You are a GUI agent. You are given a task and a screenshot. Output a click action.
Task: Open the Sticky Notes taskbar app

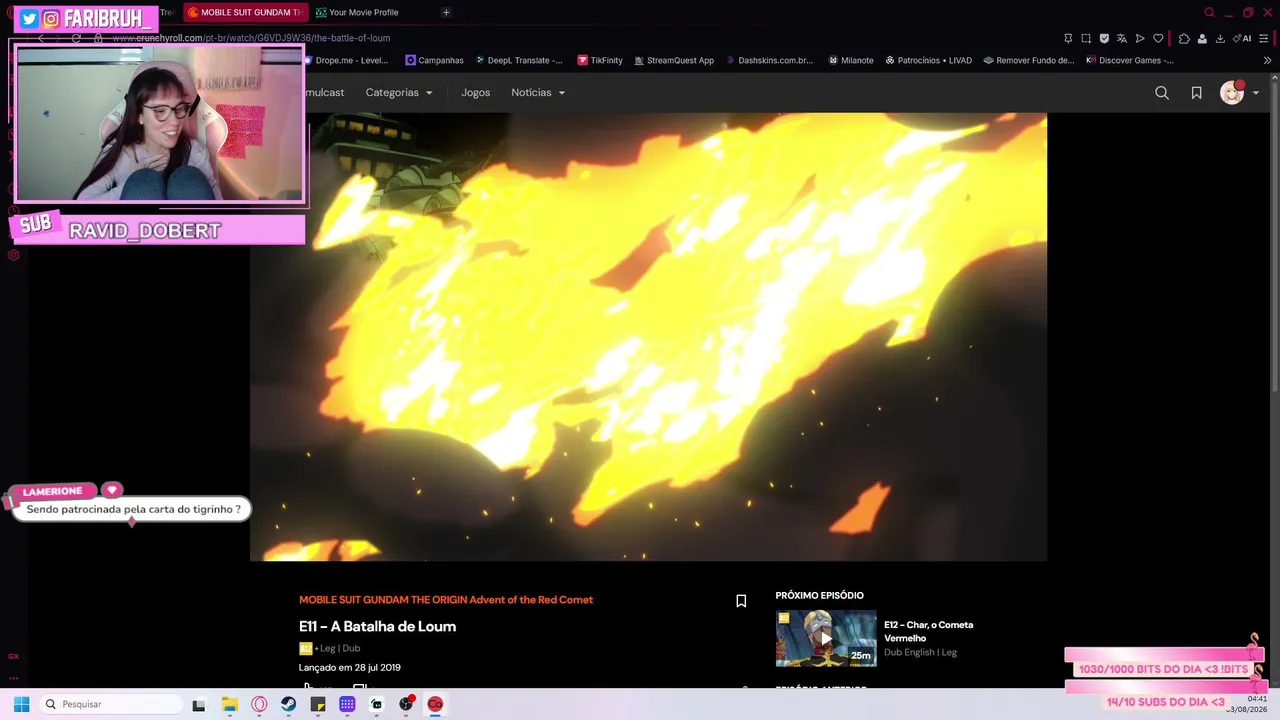click(318, 704)
